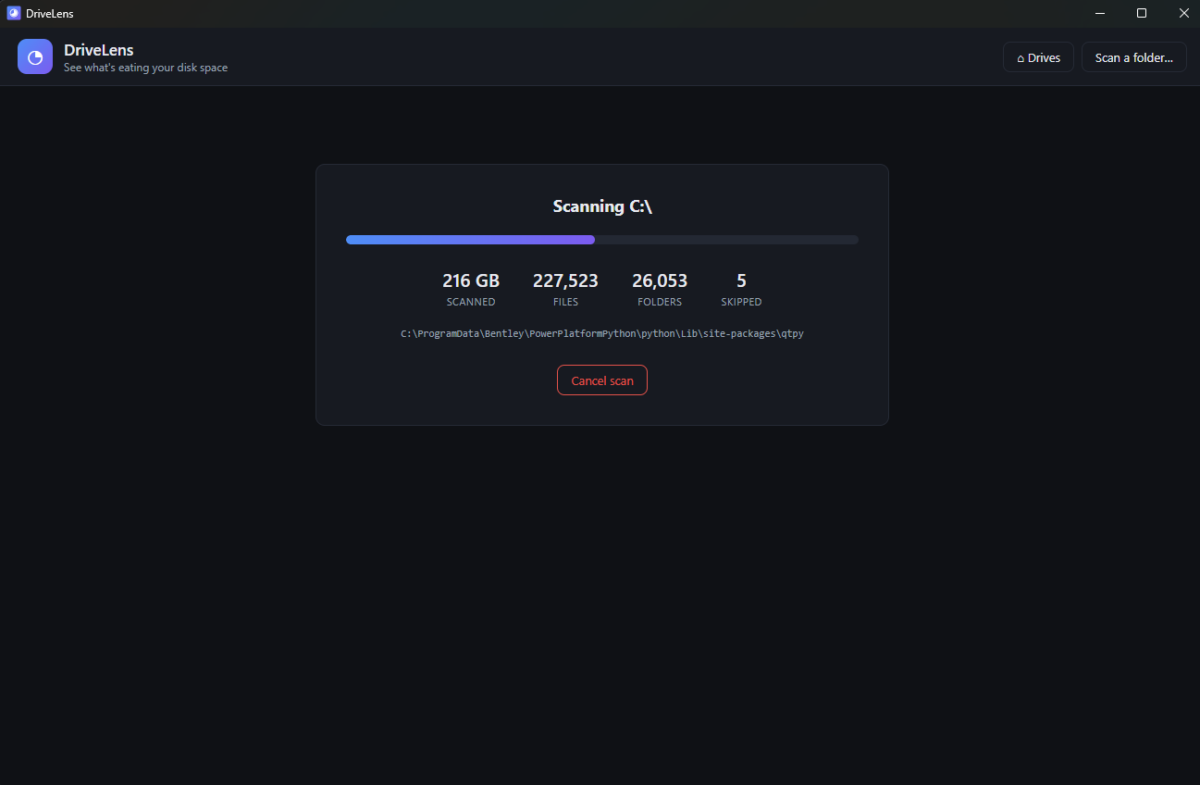The height and width of the screenshot is (785, 1200).
Task: Maximize the DriveLens window
Action: pyautogui.click(x=1141, y=13)
